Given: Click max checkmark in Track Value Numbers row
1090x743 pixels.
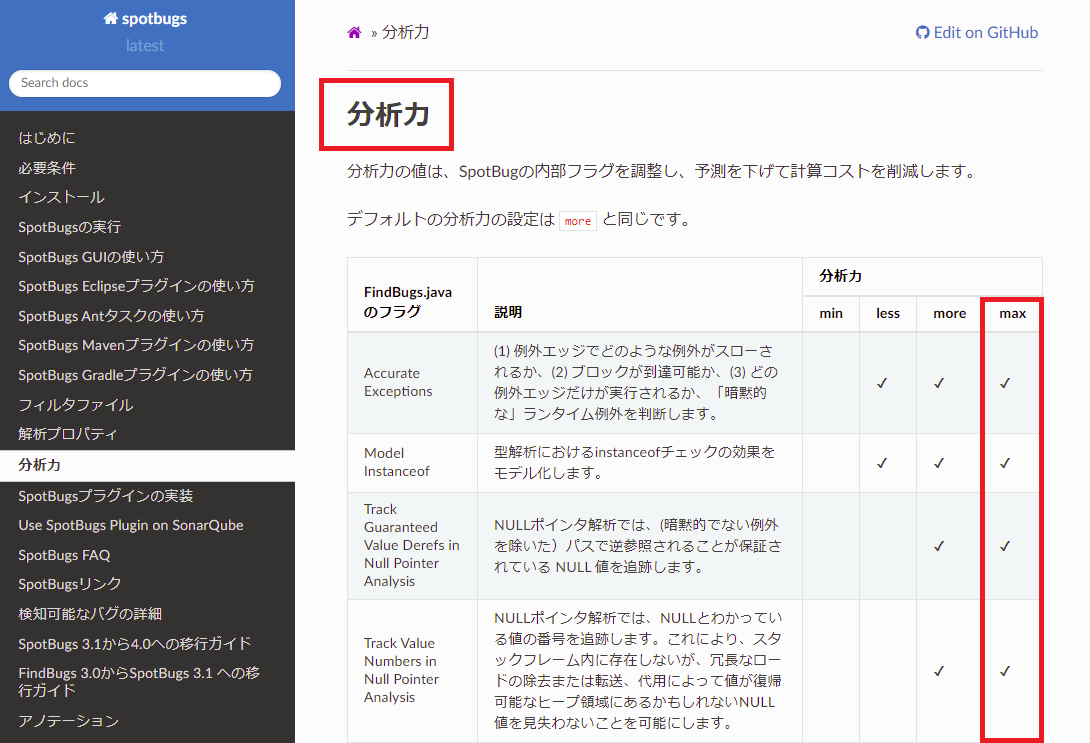Looking at the screenshot, I should (1005, 671).
